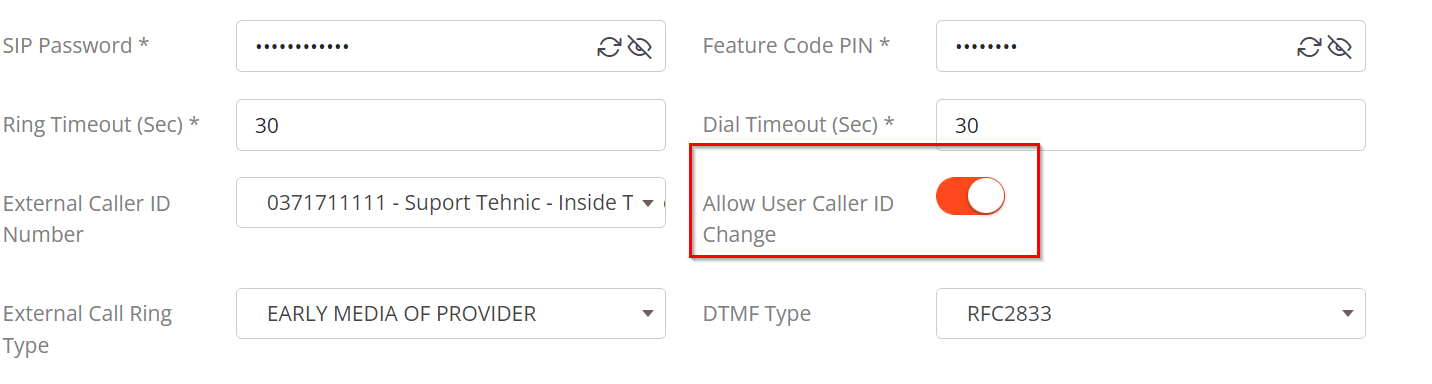This screenshot has width=1432, height=384.
Task: Show the hidden Feature Code PIN
Action: [x=1339, y=46]
